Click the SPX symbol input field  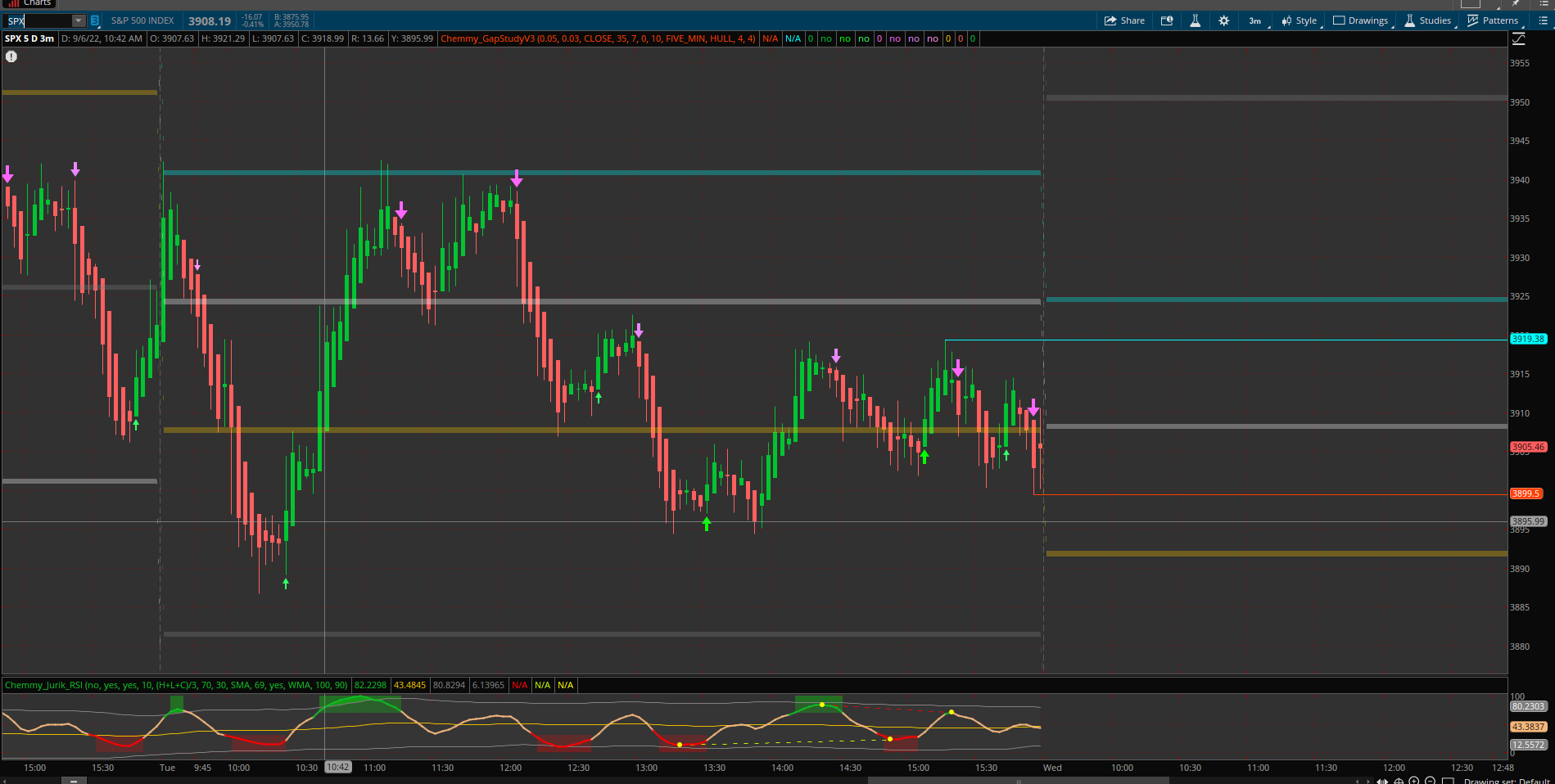(x=38, y=20)
